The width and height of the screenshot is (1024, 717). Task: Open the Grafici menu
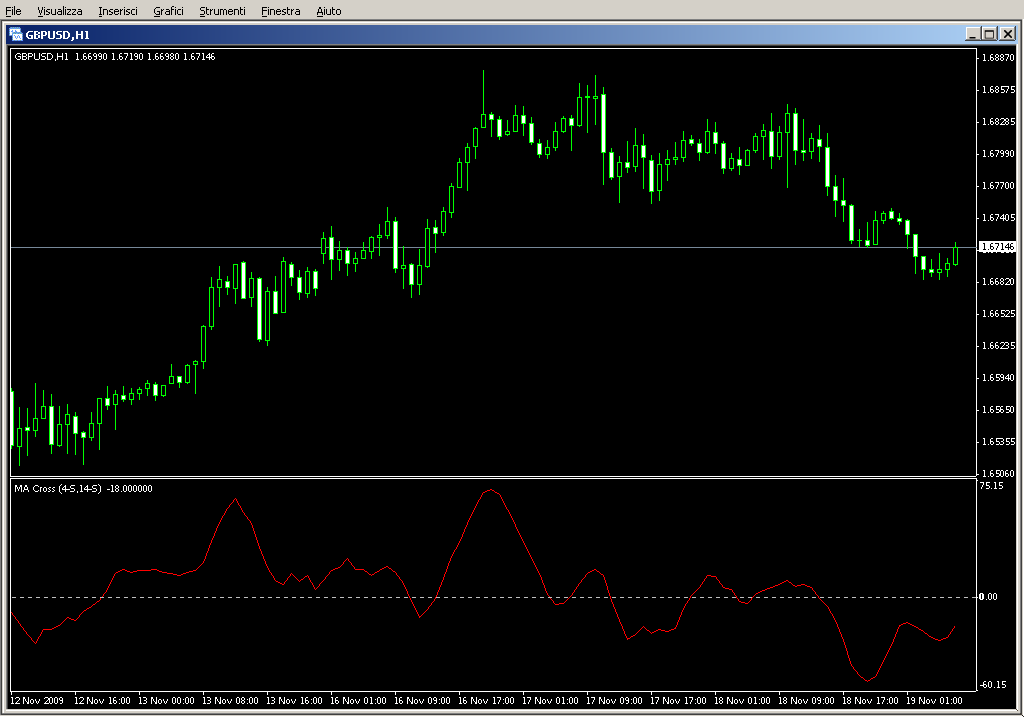pyautogui.click(x=168, y=11)
